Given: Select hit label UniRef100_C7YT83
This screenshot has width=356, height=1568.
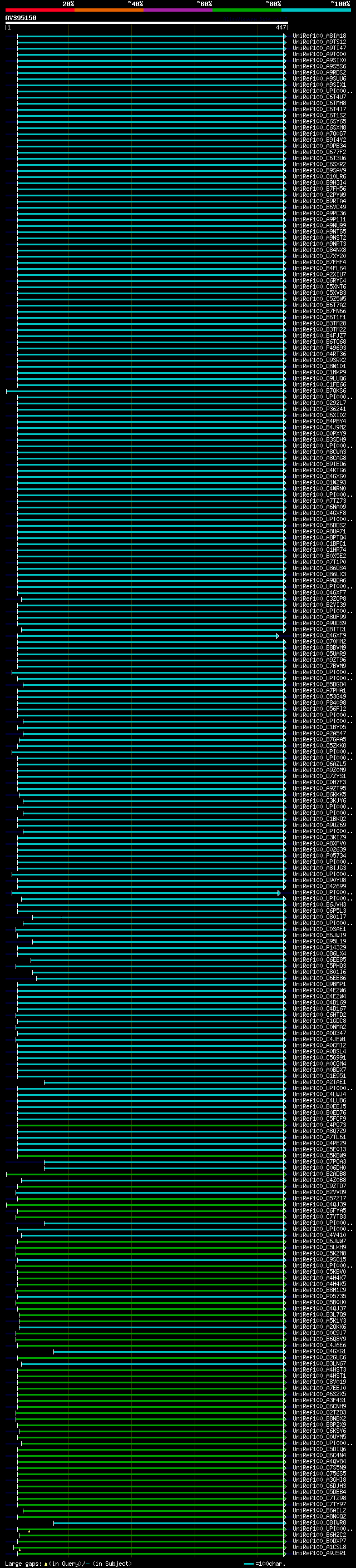Looking at the screenshot, I should [319, 1217].
